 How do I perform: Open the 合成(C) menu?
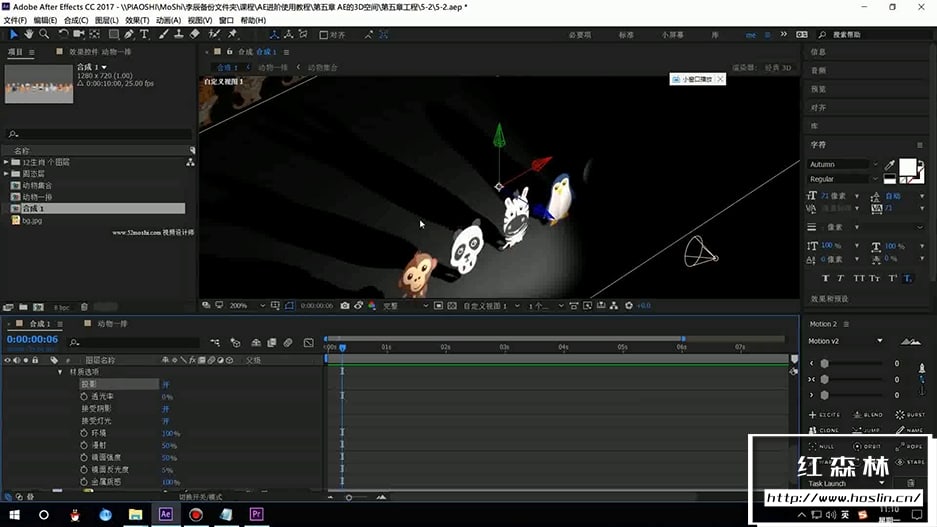[76, 20]
